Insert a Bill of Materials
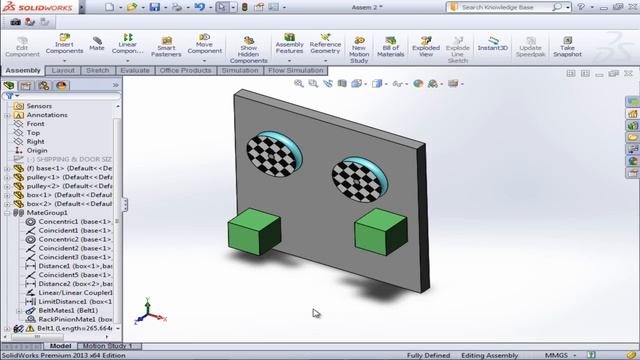Image resolution: width=640 pixels, height=360 pixels. [x=390, y=47]
